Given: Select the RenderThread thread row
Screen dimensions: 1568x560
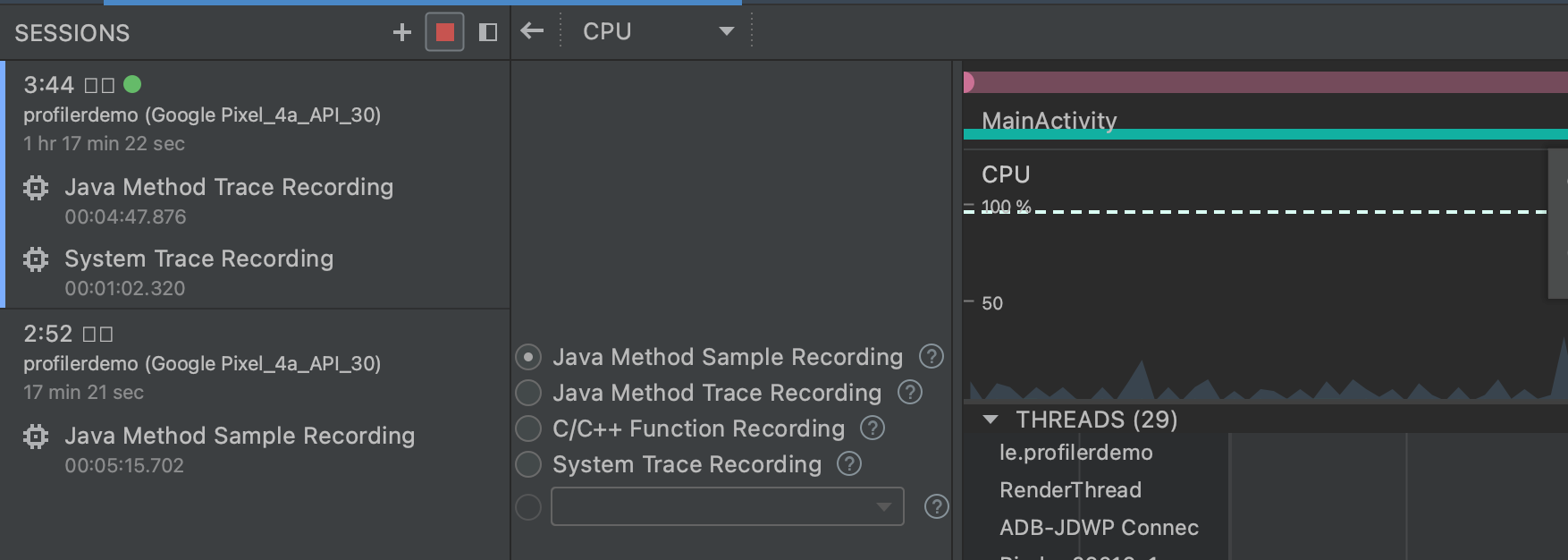Looking at the screenshot, I should click(1070, 490).
